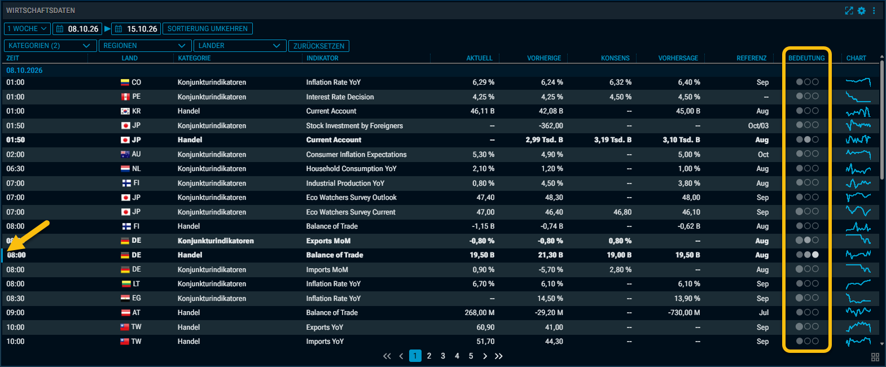Expand the Regionen filter dropdown
Viewport: 886px width, 367px height.
click(x=145, y=46)
